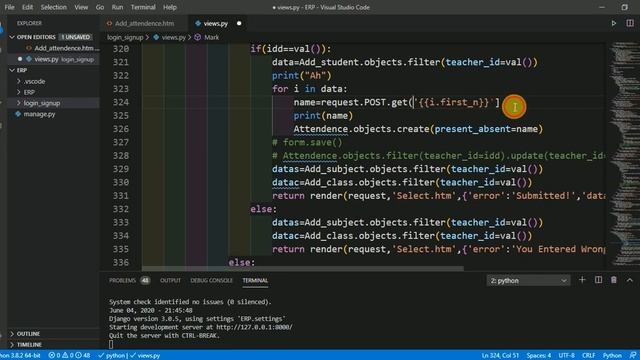640x360 pixels.
Task: Maximize panel with chevron-up icon
Action: coord(629,280)
